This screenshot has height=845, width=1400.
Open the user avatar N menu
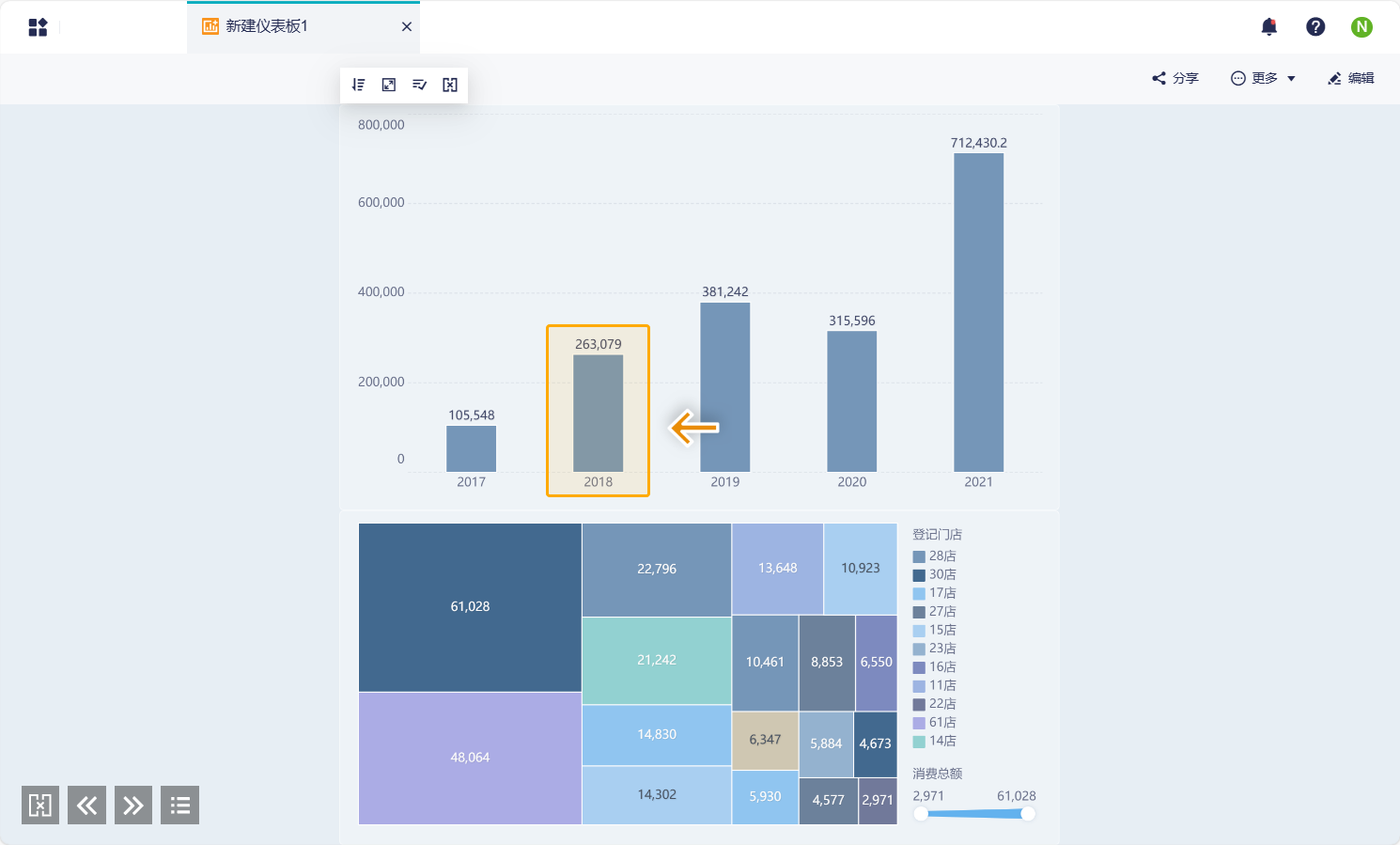pos(1361,26)
